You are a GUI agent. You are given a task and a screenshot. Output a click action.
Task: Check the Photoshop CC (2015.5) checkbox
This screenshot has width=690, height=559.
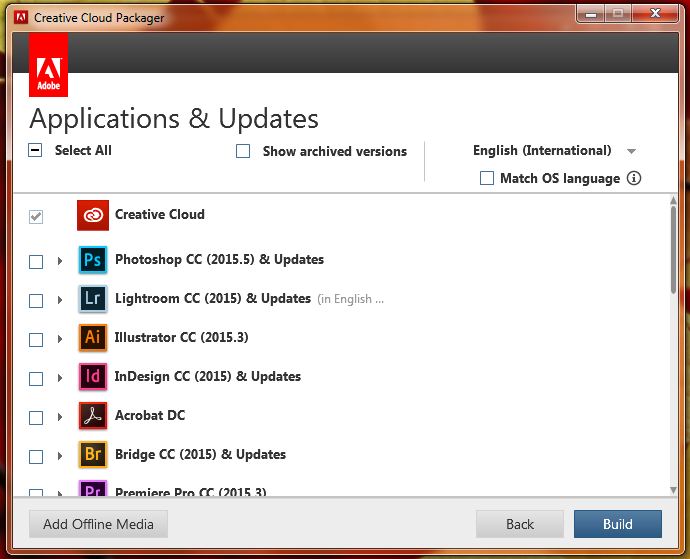36,261
